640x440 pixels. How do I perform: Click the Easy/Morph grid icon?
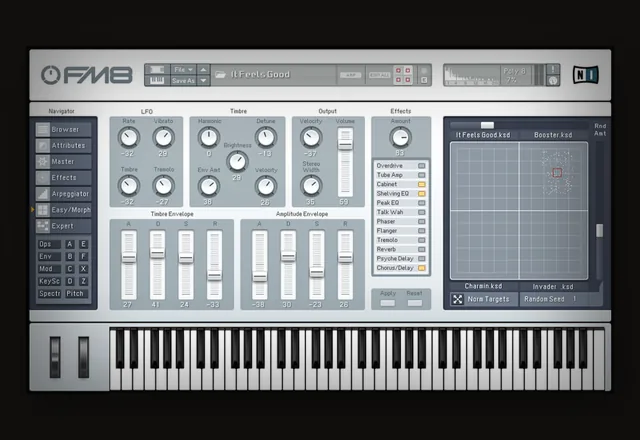point(42,210)
